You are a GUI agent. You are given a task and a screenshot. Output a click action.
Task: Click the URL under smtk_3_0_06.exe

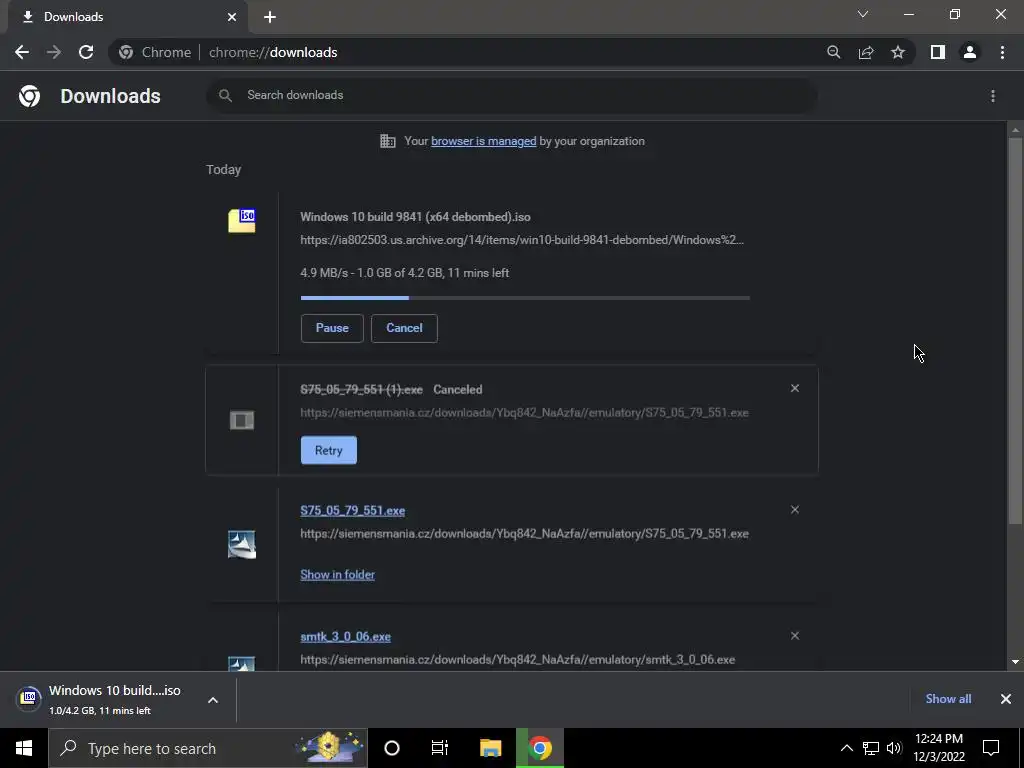click(518, 660)
